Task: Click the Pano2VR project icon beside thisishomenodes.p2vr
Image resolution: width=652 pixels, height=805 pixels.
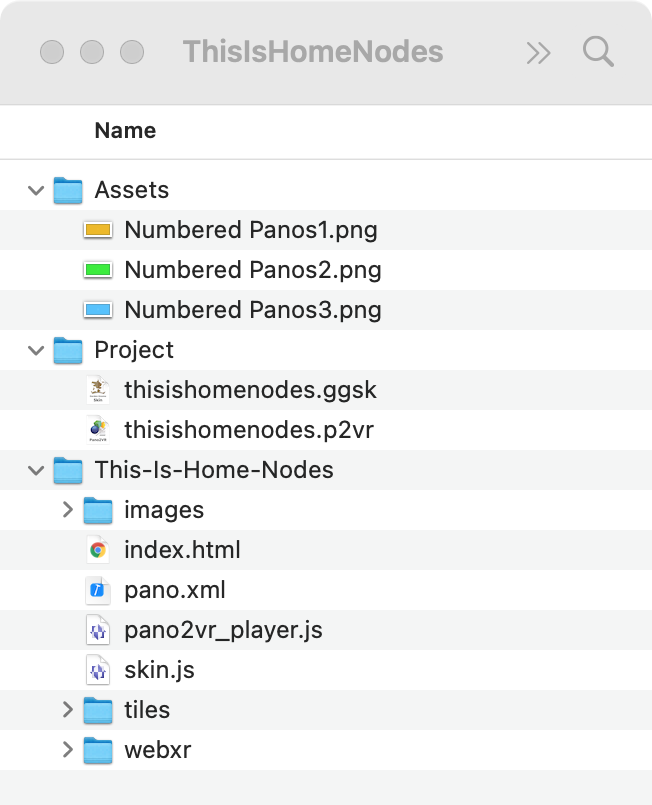Action: pos(98,430)
